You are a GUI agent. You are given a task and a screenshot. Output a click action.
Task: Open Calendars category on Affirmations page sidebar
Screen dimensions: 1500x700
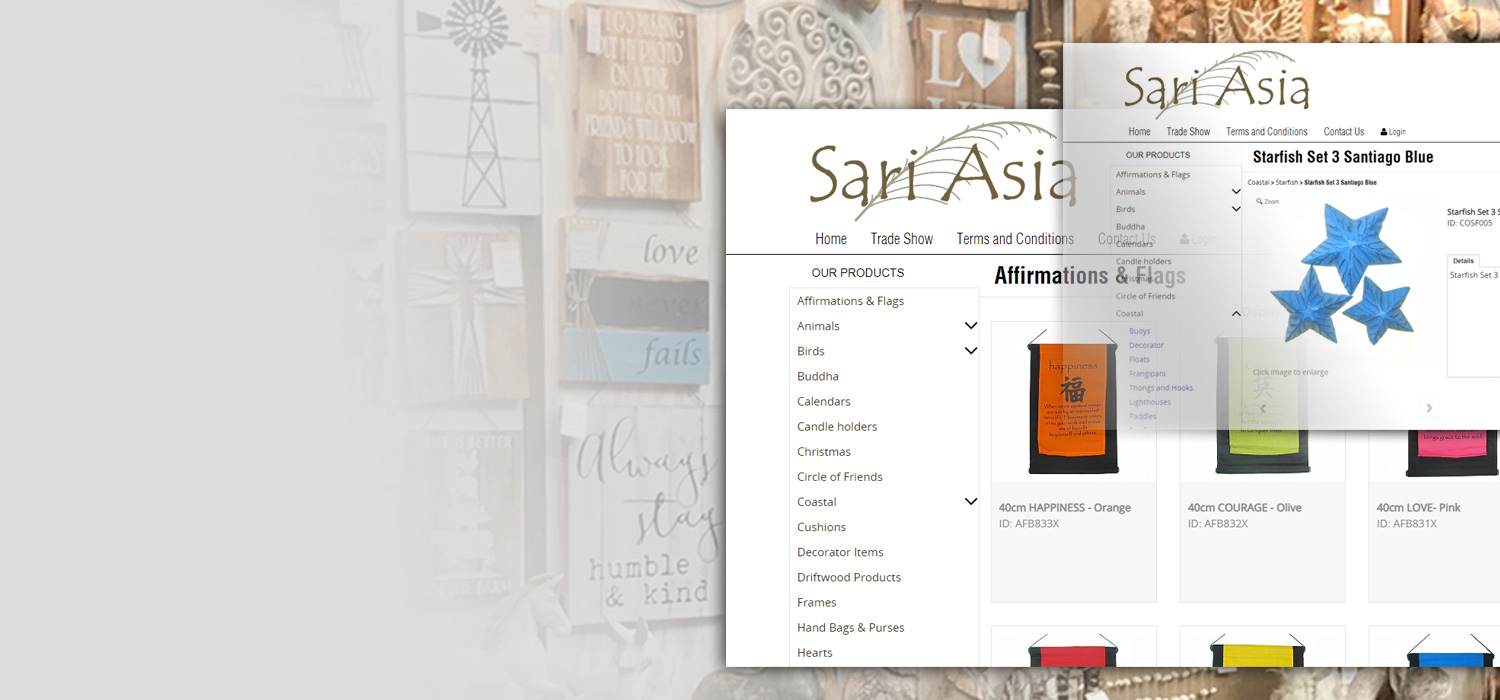[824, 401]
